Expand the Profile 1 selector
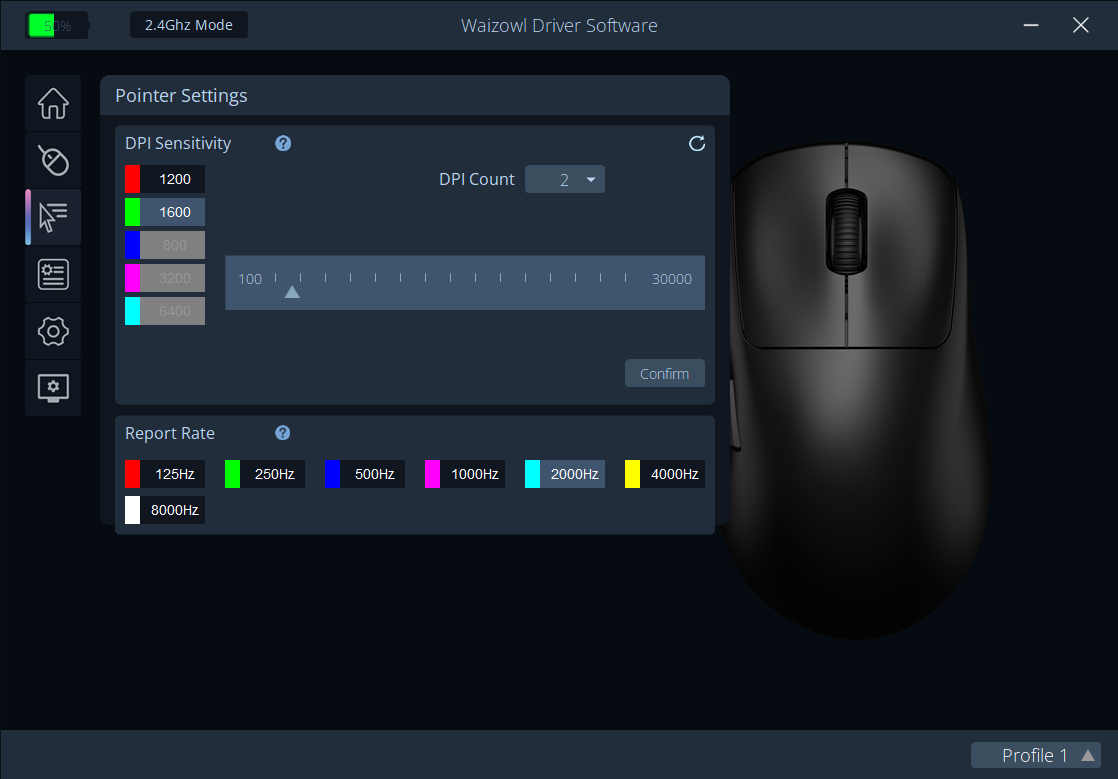Screen dimensions: 1118x779 1035,755
